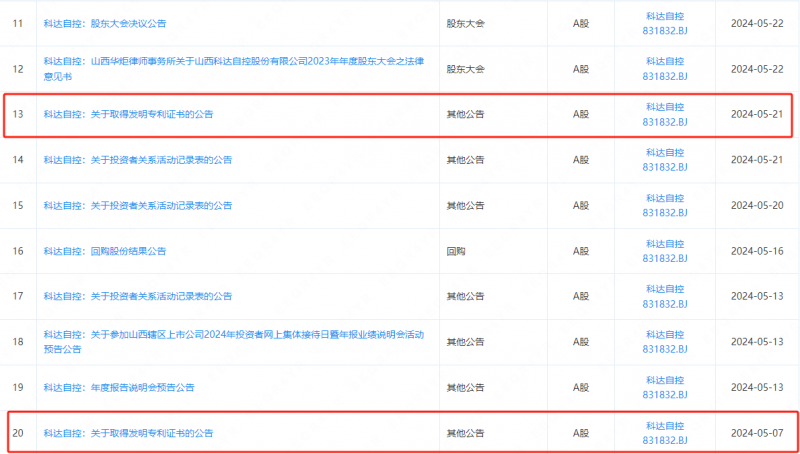Select row number 20
This screenshot has width=800, height=454.
point(18,433)
